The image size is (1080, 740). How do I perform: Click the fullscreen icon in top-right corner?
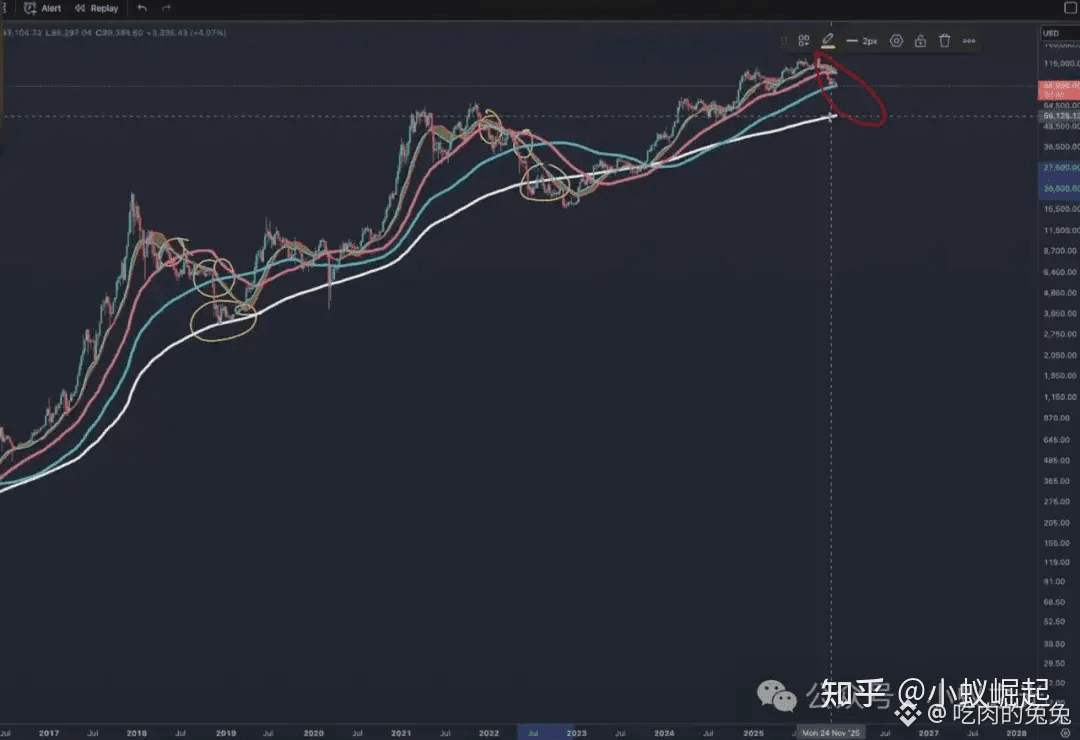[1072, 8]
